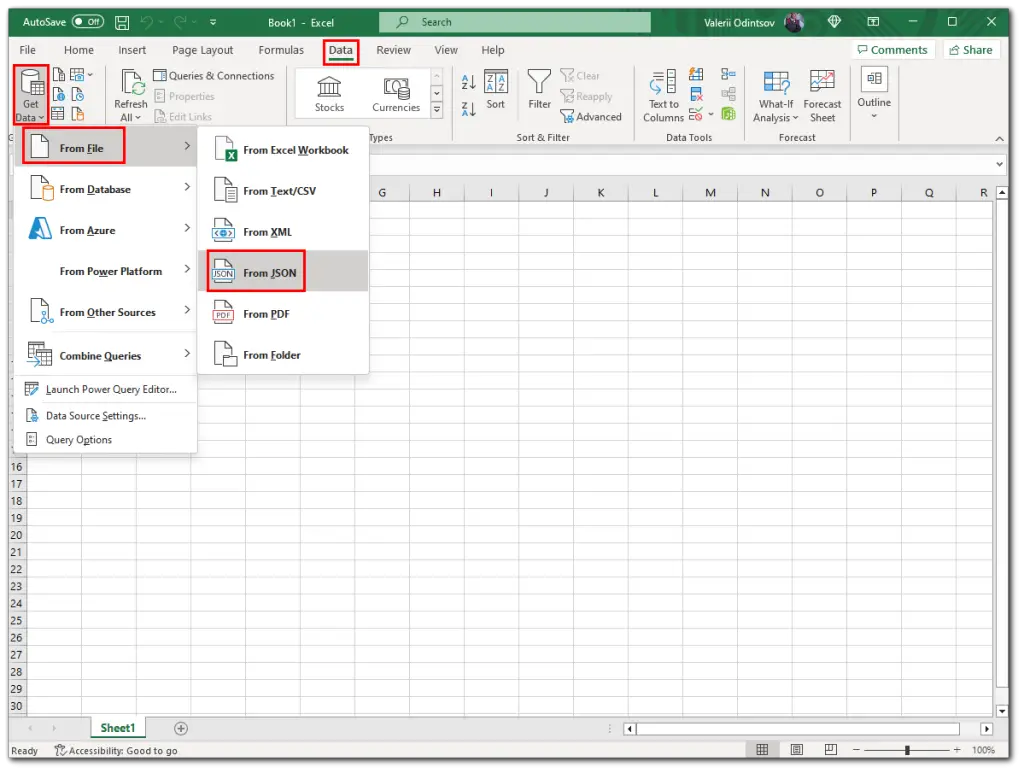This screenshot has height=773, width=1024.
Task: Click the Remove Duplicates icon
Action: pyautogui.click(x=696, y=93)
